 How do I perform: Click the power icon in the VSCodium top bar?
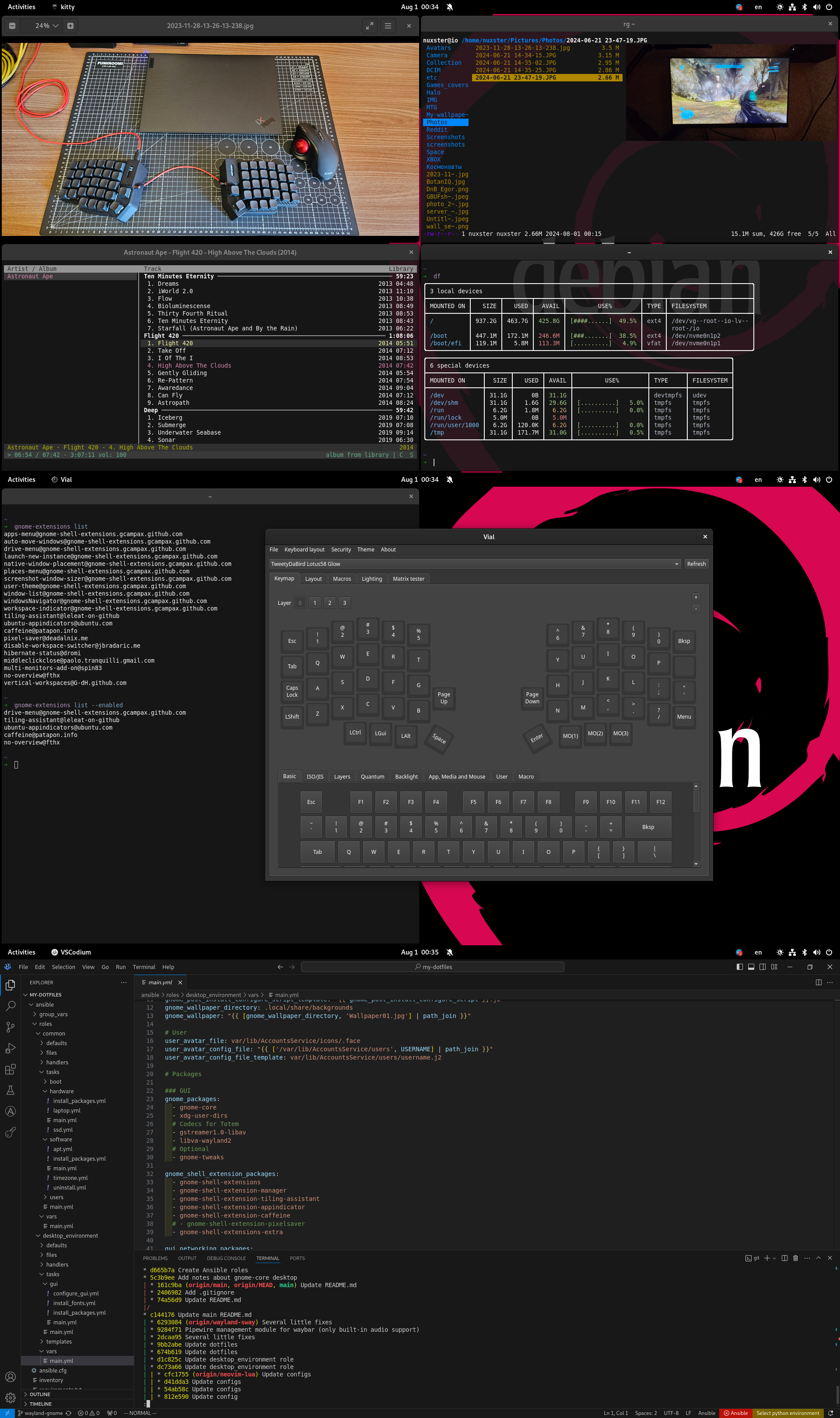click(x=829, y=952)
